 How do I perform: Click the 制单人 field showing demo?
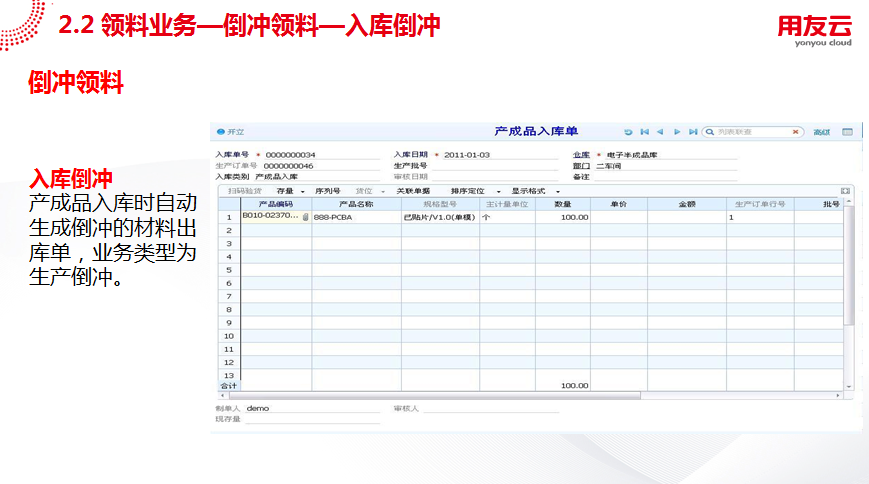click(313, 408)
